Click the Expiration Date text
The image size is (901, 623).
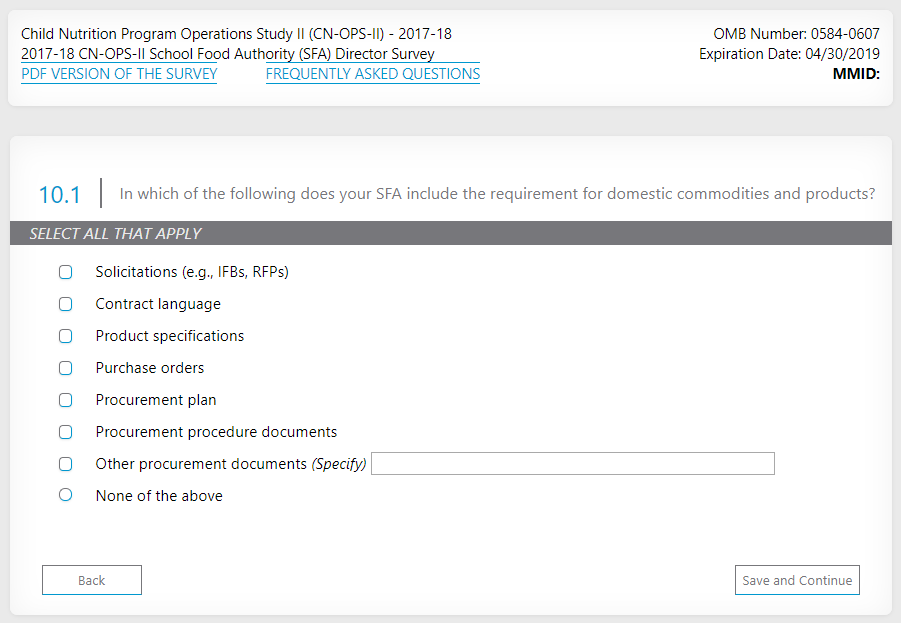[x=789, y=54]
